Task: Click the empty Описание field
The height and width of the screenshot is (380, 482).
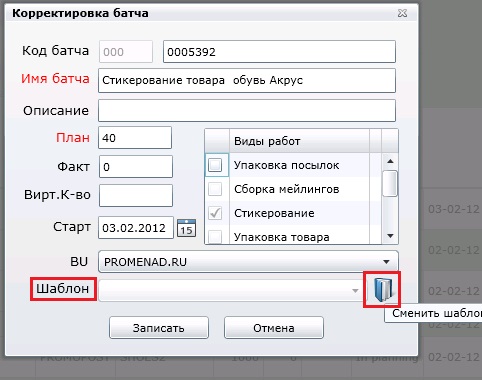Action: coord(247,110)
